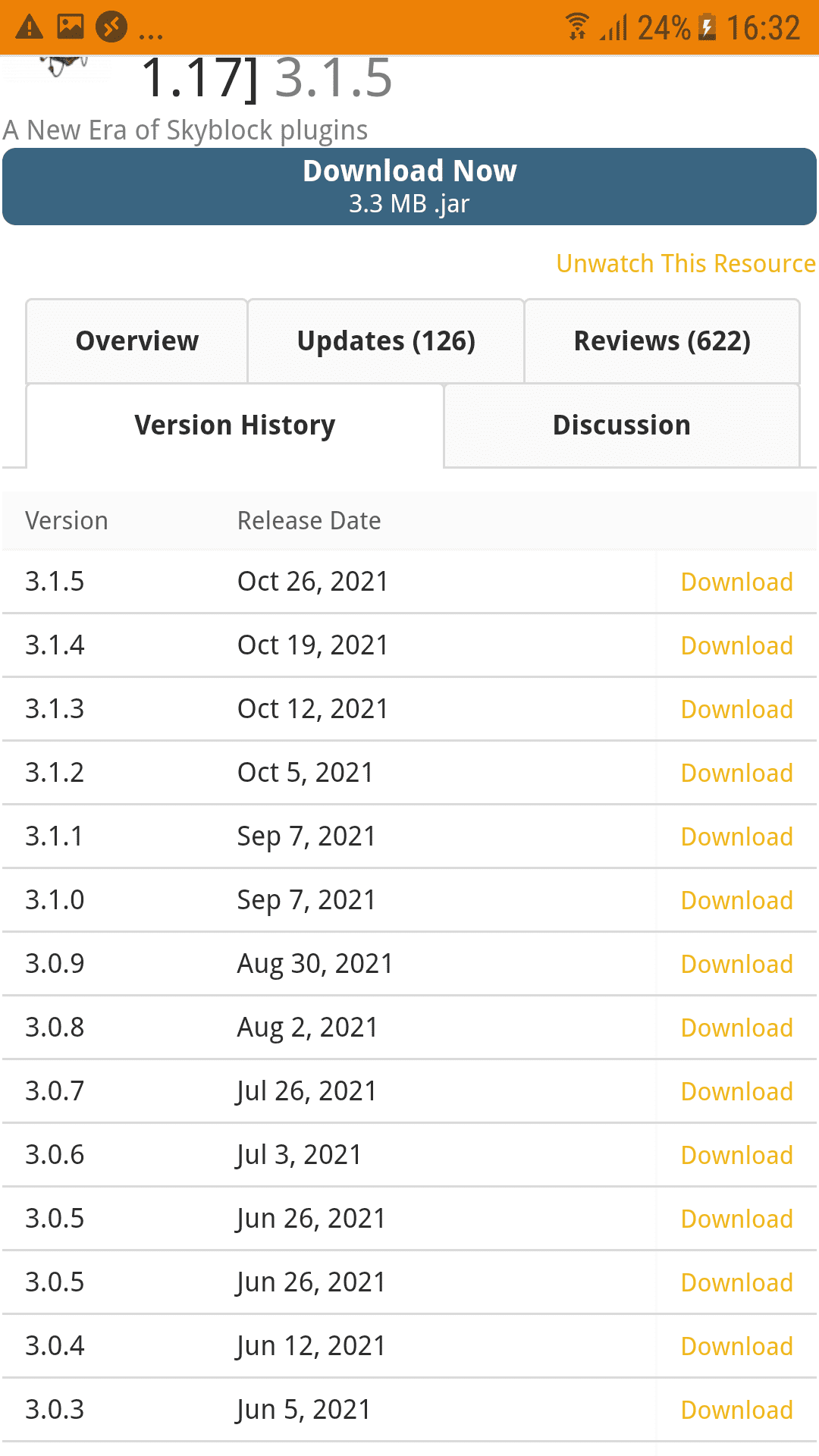Viewport: 819px width, 1456px height.
Task: Tap the warning triangle status icon
Action: tap(30, 28)
